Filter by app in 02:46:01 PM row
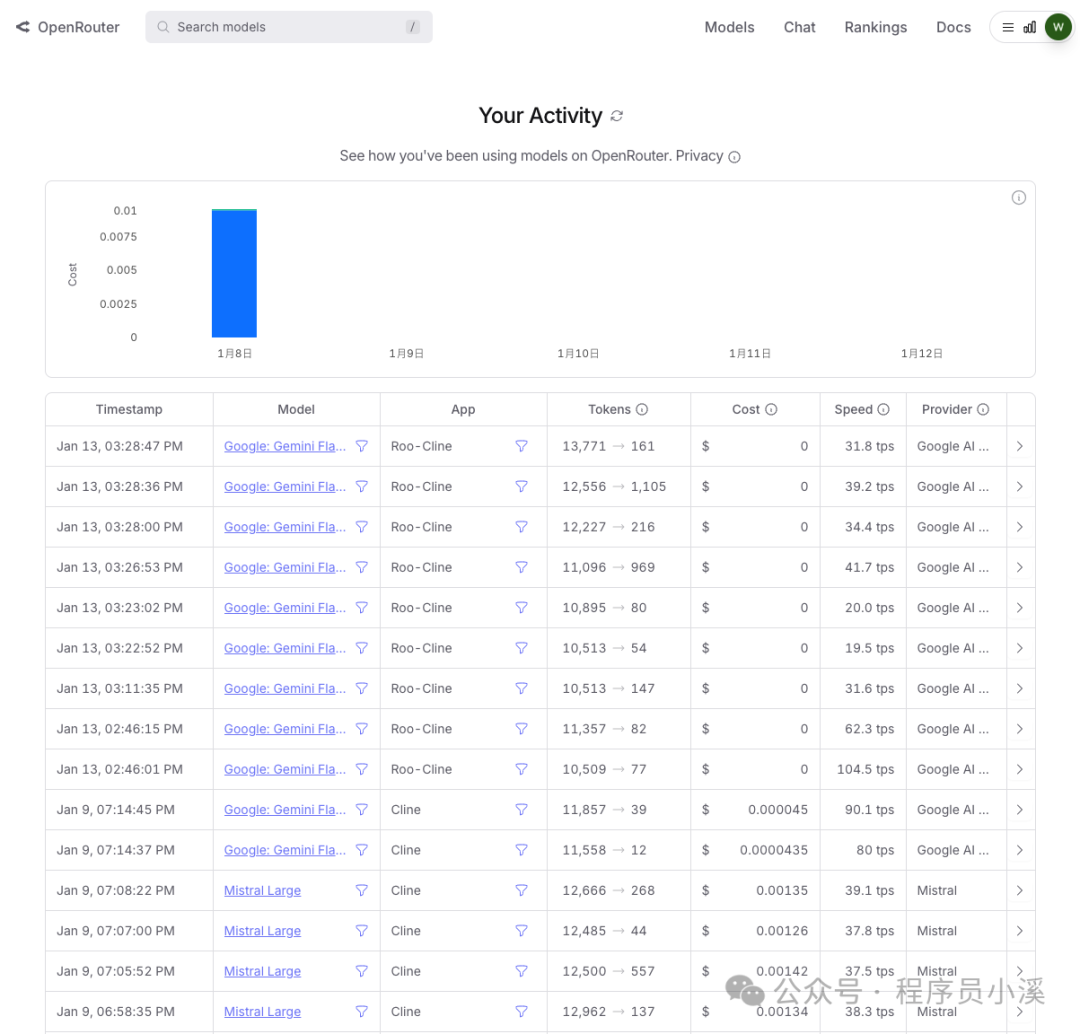Viewport: 1080px width, 1034px height. 521,769
